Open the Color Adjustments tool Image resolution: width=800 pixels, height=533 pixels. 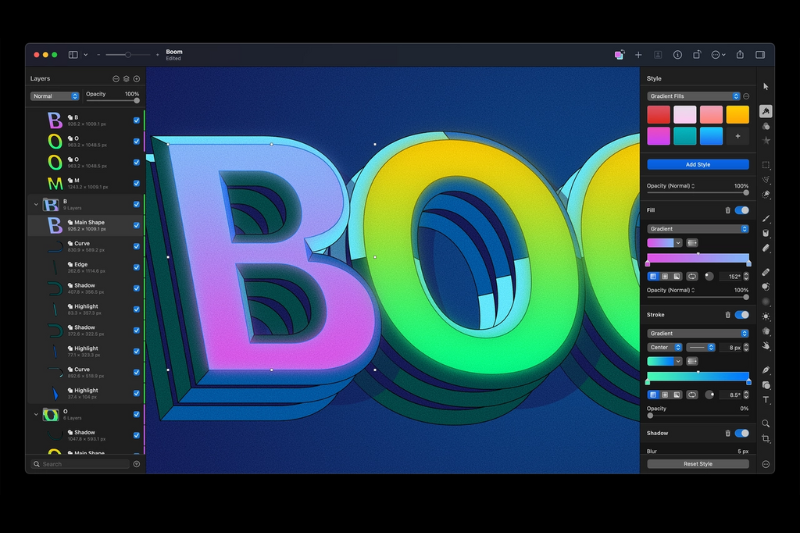[x=765, y=126]
